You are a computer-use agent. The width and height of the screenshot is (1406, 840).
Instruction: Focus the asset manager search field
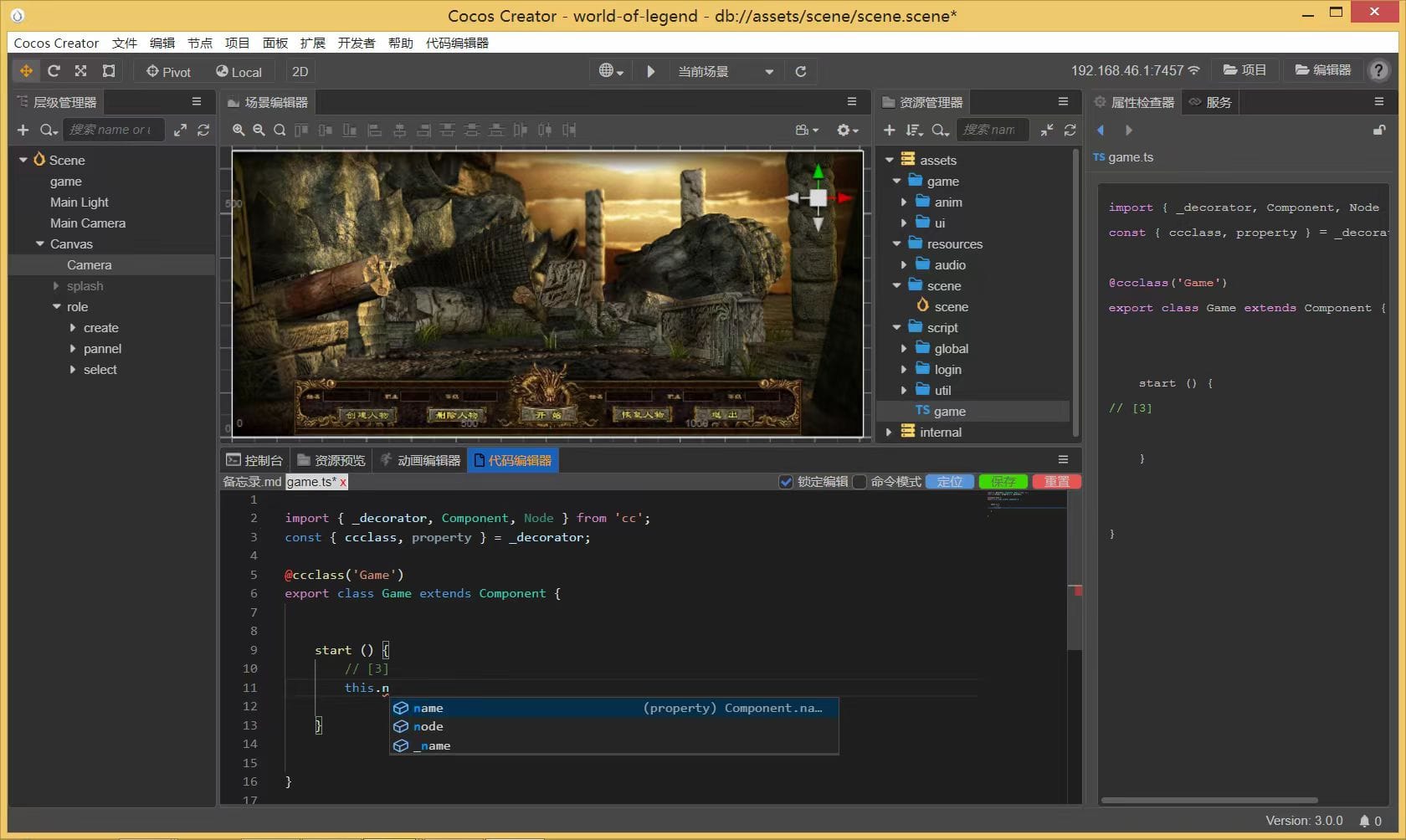[x=992, y=130]
